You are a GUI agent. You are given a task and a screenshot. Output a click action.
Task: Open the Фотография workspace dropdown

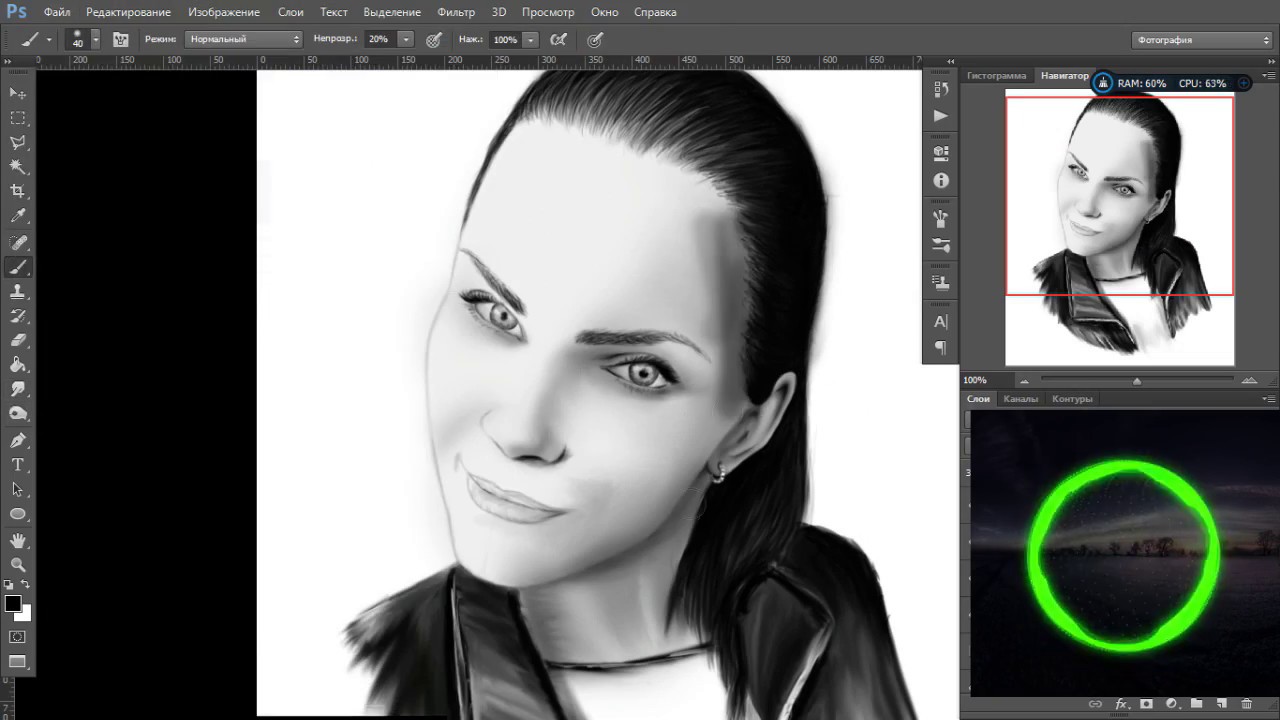tap(1203, 40)
